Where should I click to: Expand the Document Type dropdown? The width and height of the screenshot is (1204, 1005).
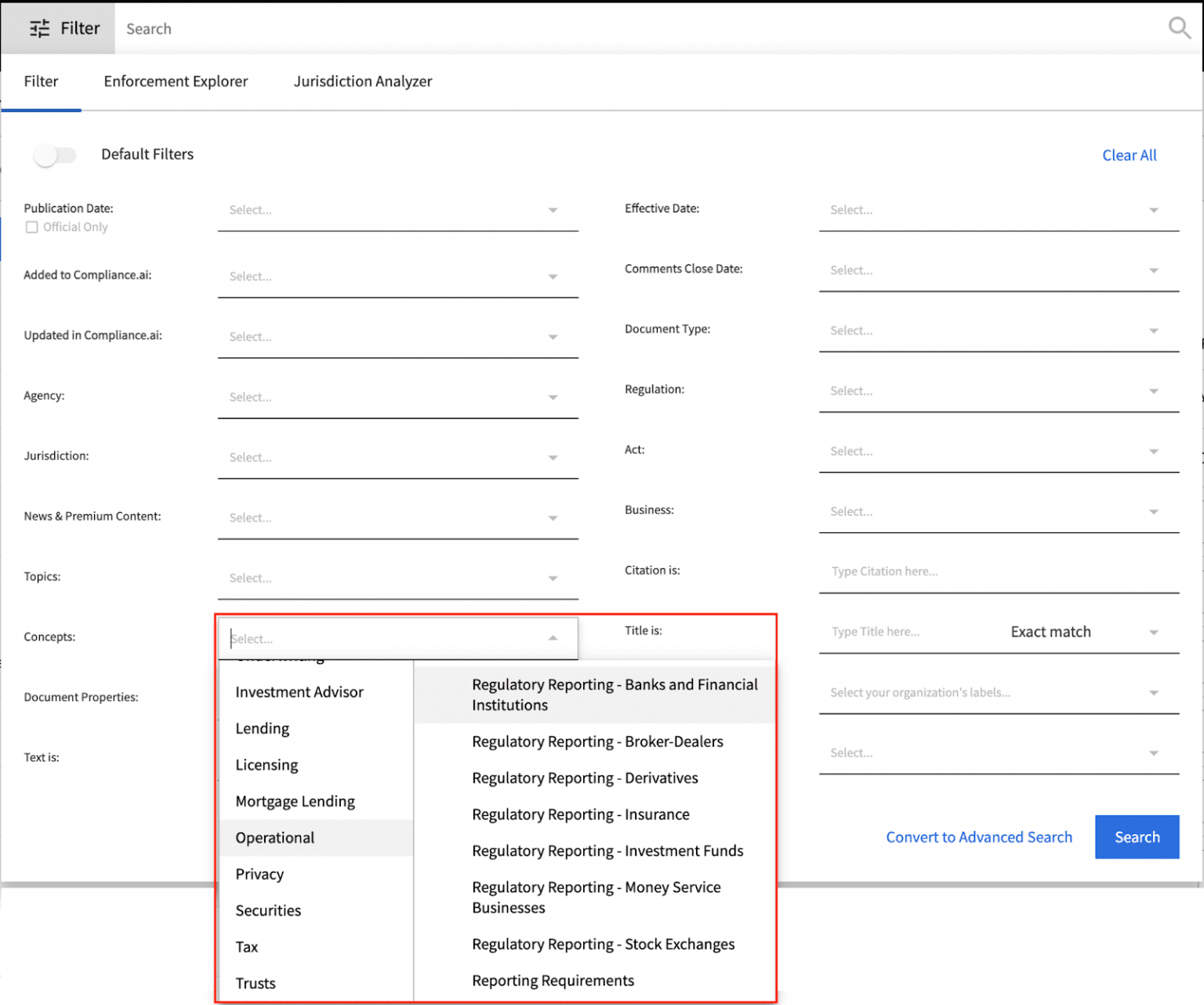pos(998,331)
